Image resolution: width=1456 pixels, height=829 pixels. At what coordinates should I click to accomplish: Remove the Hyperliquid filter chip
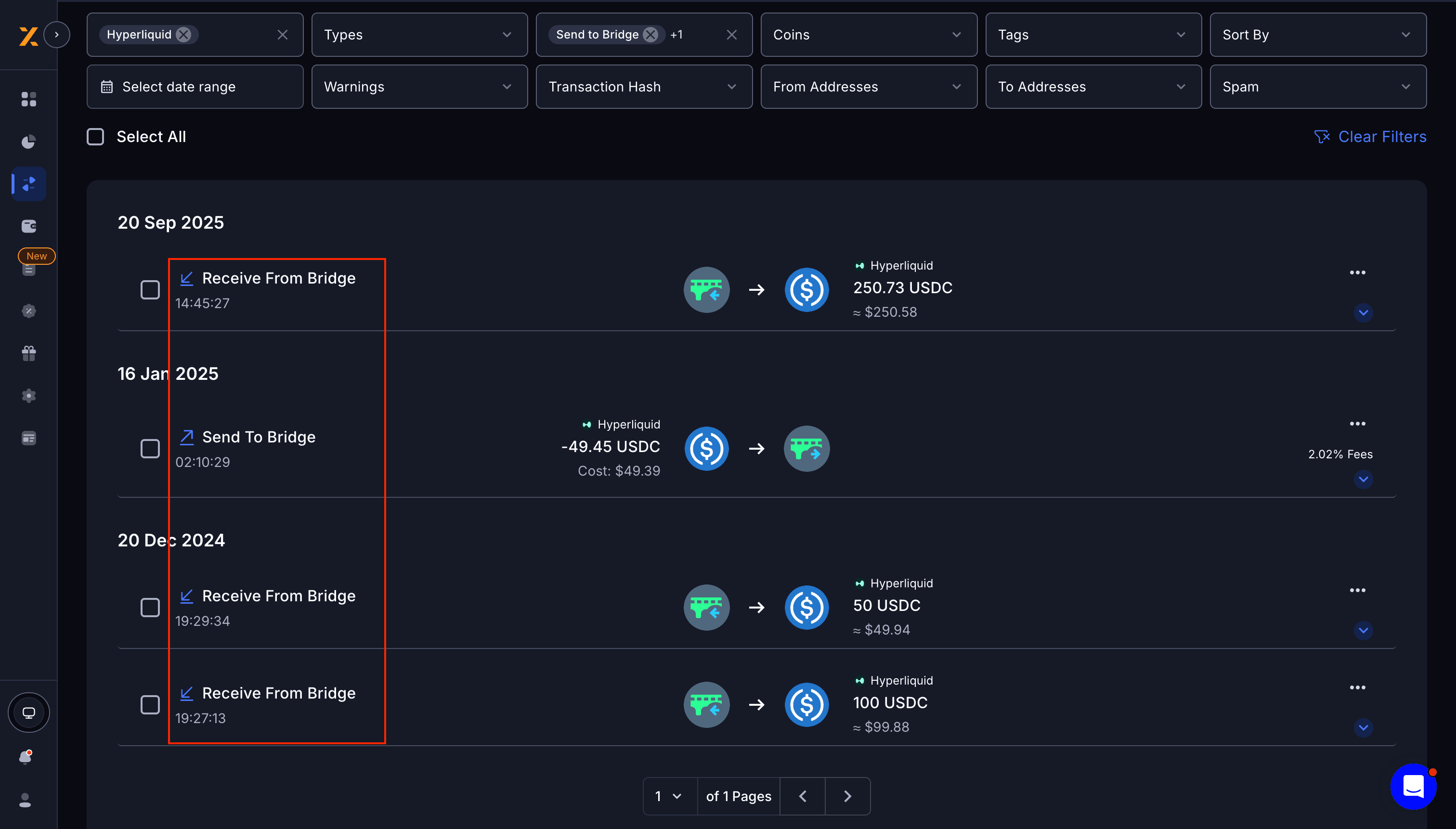click(x=183, y=35)
